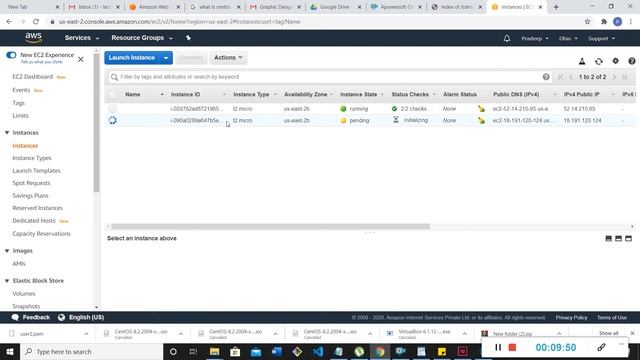Switch to the Amazon Web tab
This screenshot has height=360, width=640.
click(x=154, y=7)
